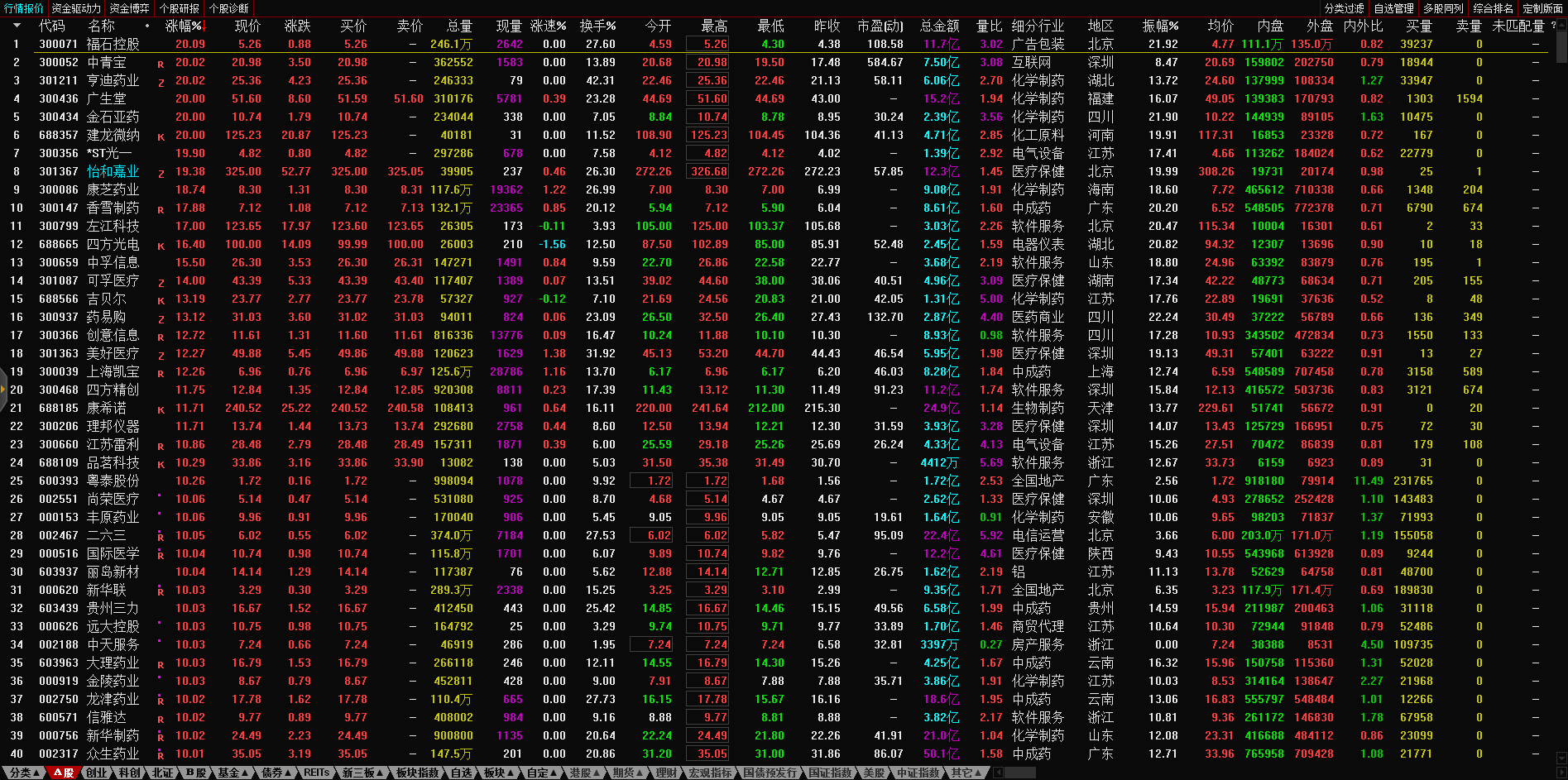Click the help question mark icon

pyautogui.click(x=1553, y=26)
